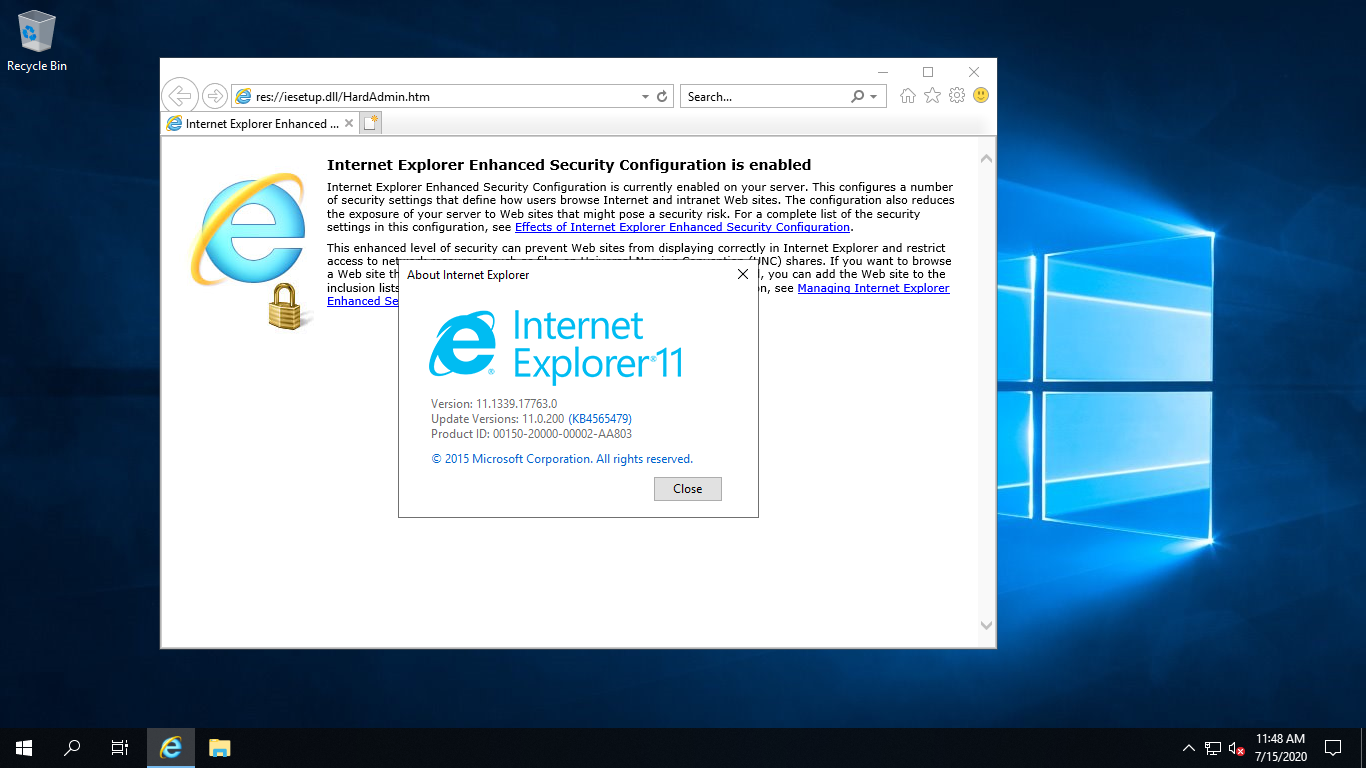Click the browser Back arrow button
Image resolution: width=1366 pixels, height=768 pixels.
pos(180,96)
